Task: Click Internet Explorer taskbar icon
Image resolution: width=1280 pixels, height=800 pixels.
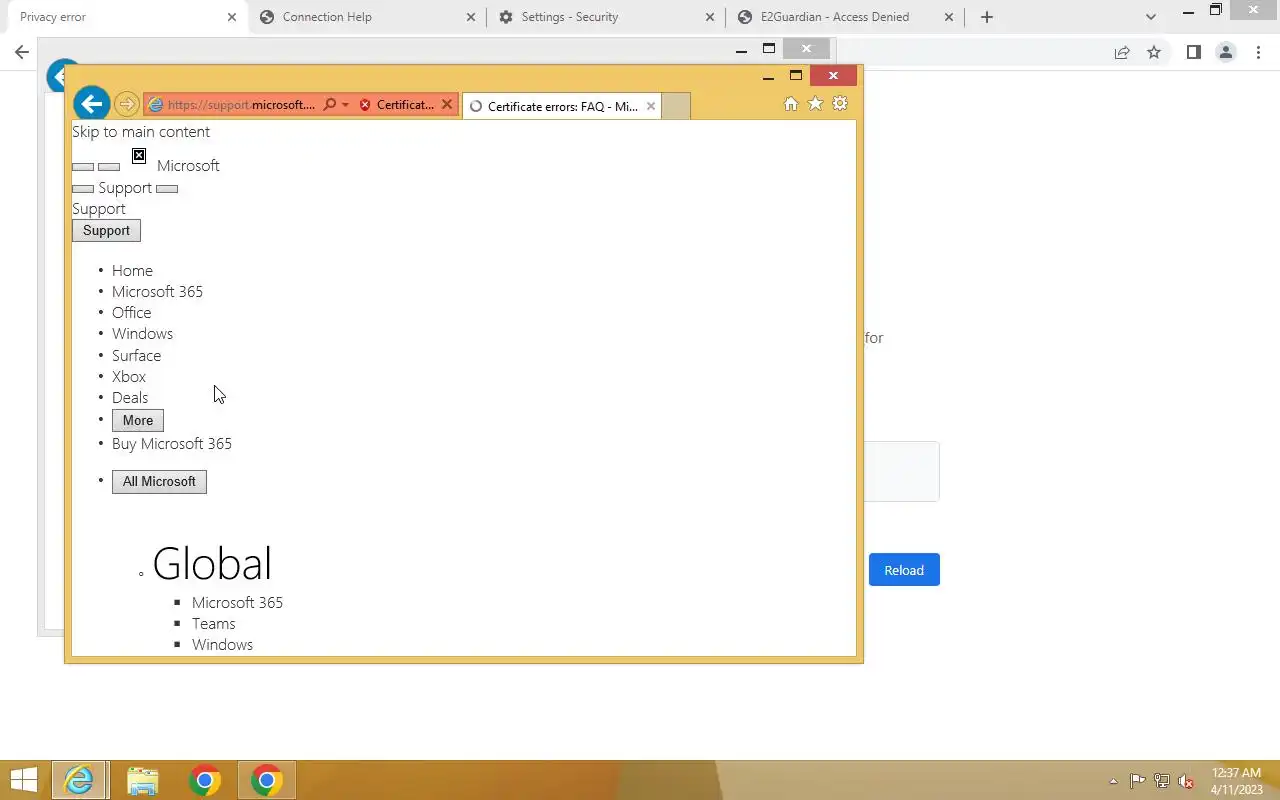Action: coord(79,780)
